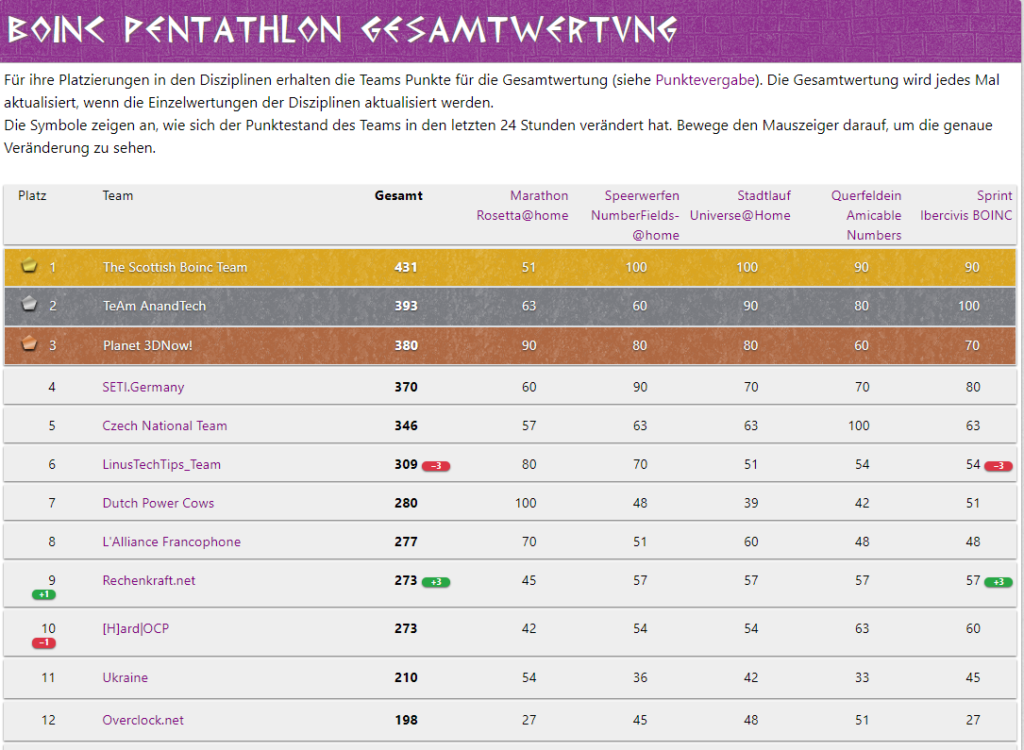
Task: Click the total score 346
Action: click(406, 425)
